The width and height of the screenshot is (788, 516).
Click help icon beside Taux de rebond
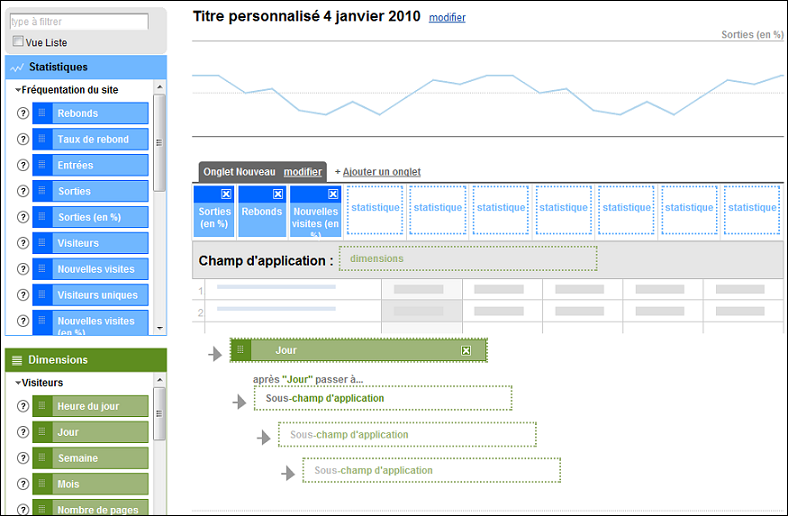pyautogui.click(x=23, y=139)
